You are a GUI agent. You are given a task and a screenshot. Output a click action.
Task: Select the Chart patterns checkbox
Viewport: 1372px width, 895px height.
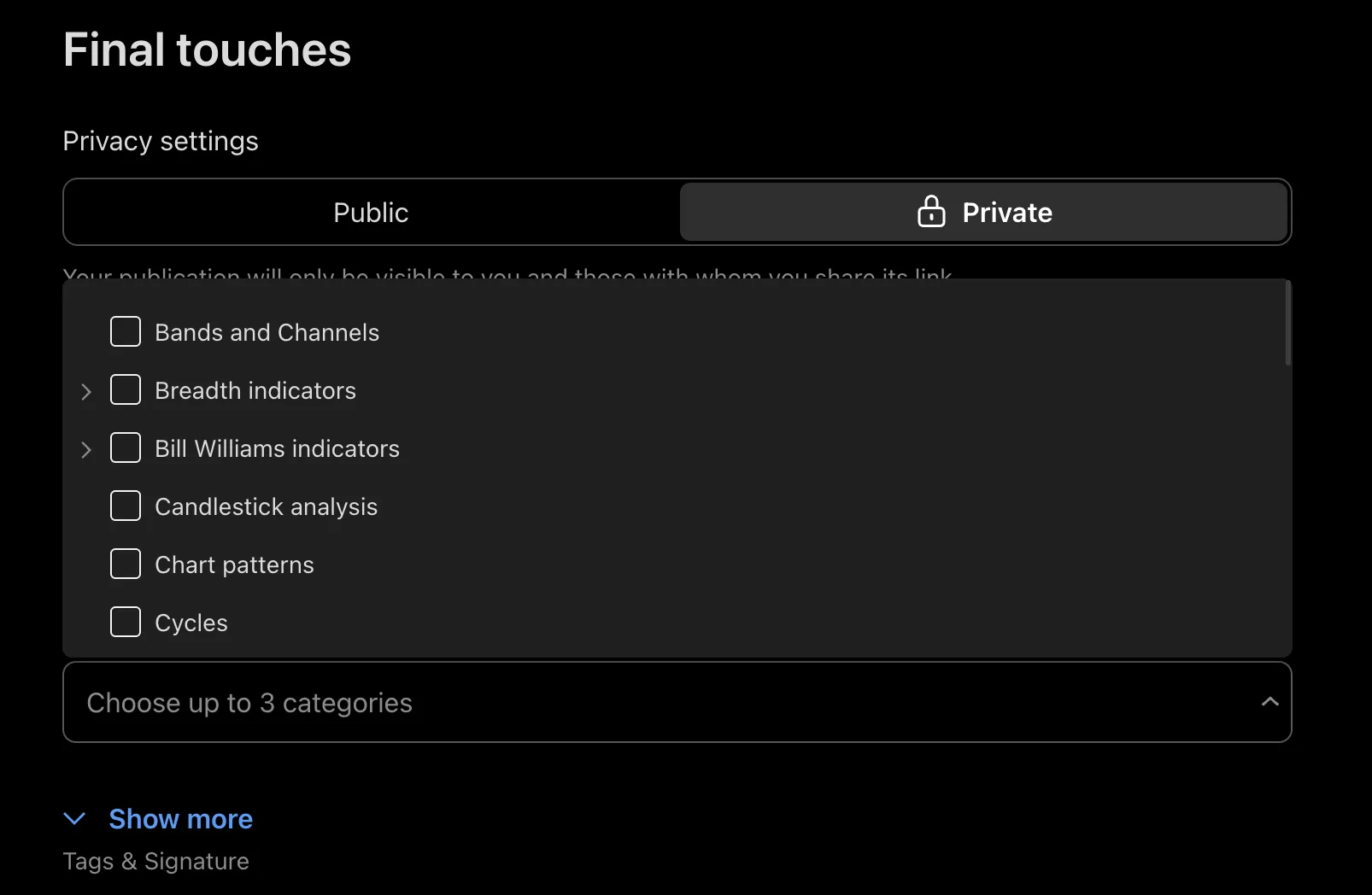[x=126, y=564]
